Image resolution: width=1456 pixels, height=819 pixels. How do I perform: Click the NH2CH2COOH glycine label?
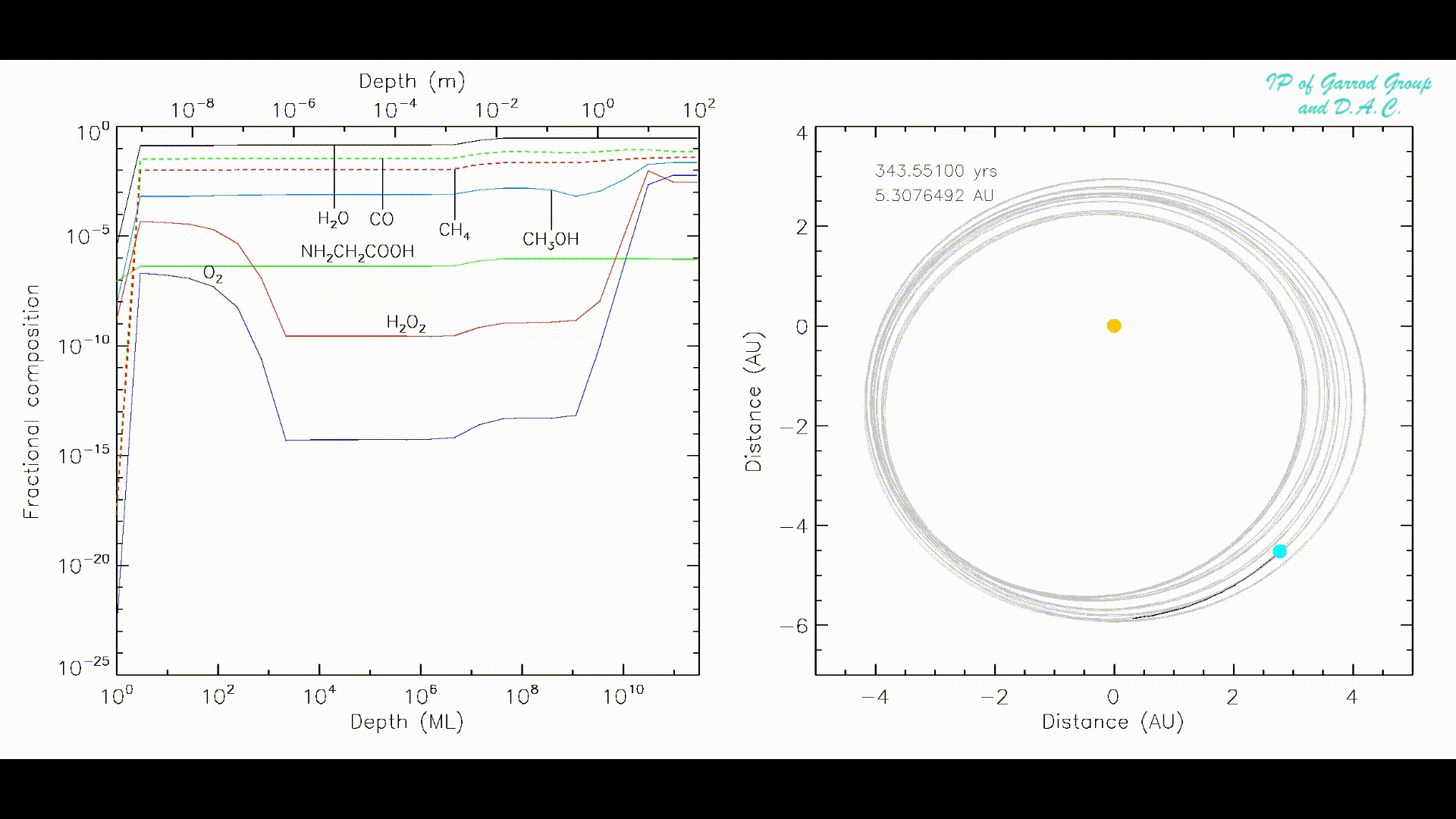357,252
